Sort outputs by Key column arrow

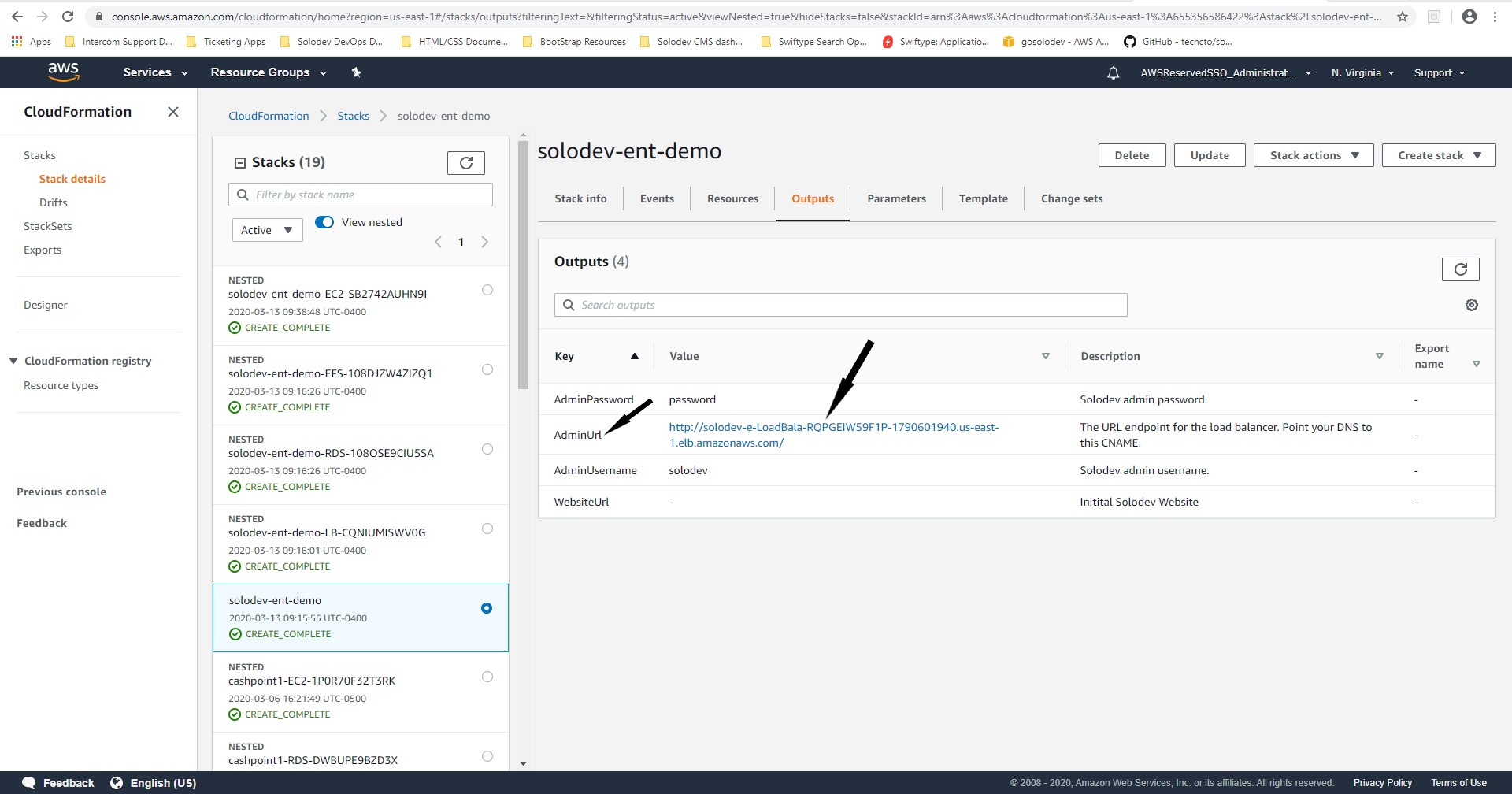click(635, 356)
